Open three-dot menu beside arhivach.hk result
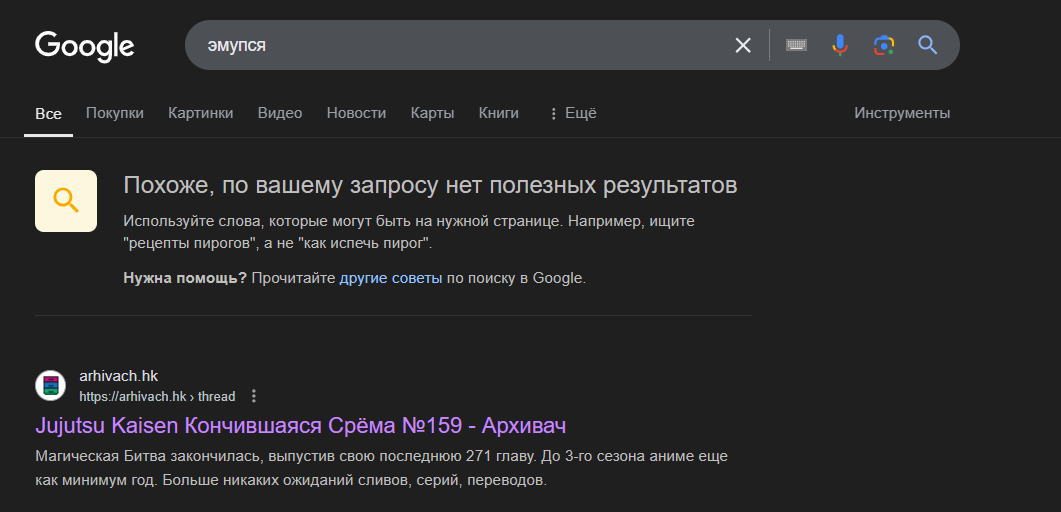Screen dimensions: 1061x512 254,396
